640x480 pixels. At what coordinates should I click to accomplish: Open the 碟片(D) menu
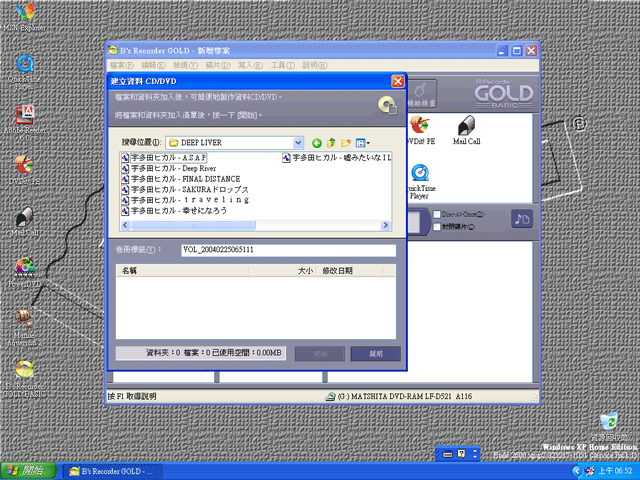tap(218, 65)
